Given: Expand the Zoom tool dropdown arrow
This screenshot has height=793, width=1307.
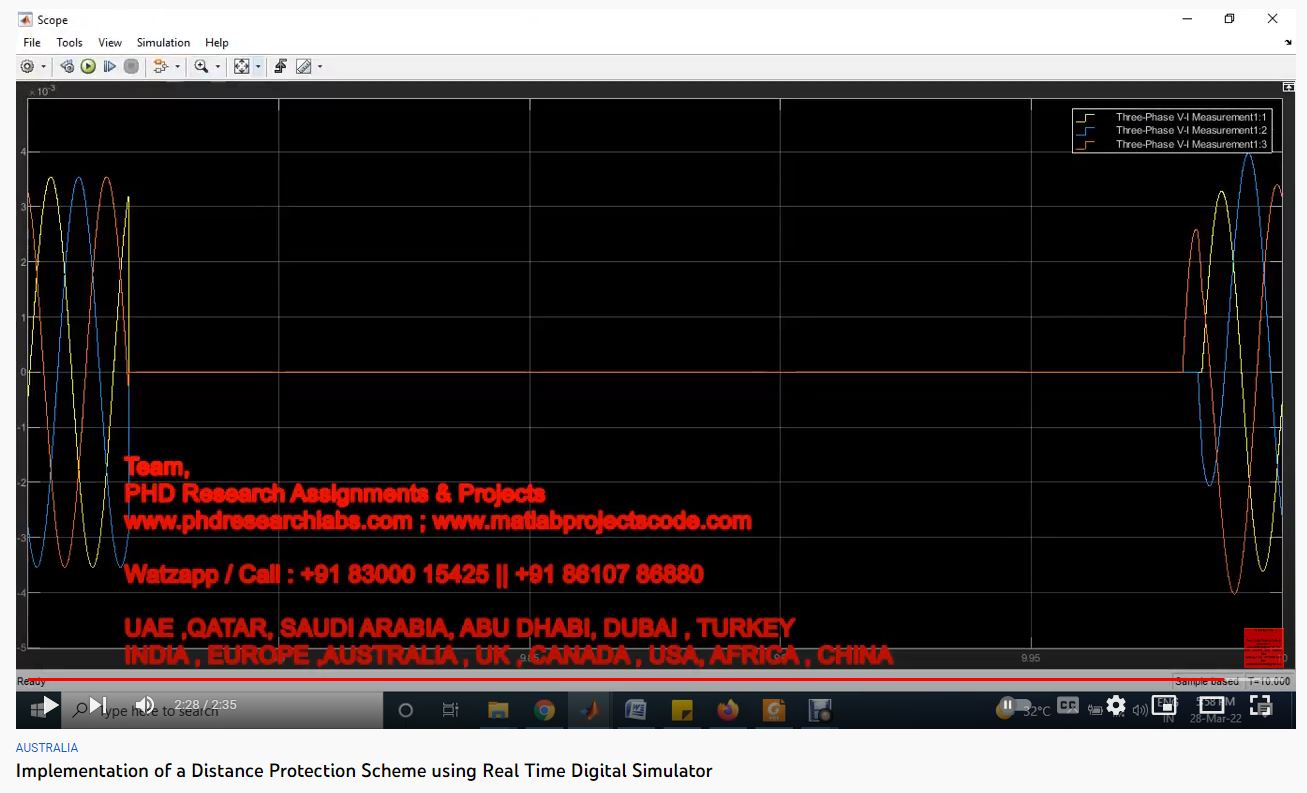Looking at the screenshot, I should (x=217, y=67).
